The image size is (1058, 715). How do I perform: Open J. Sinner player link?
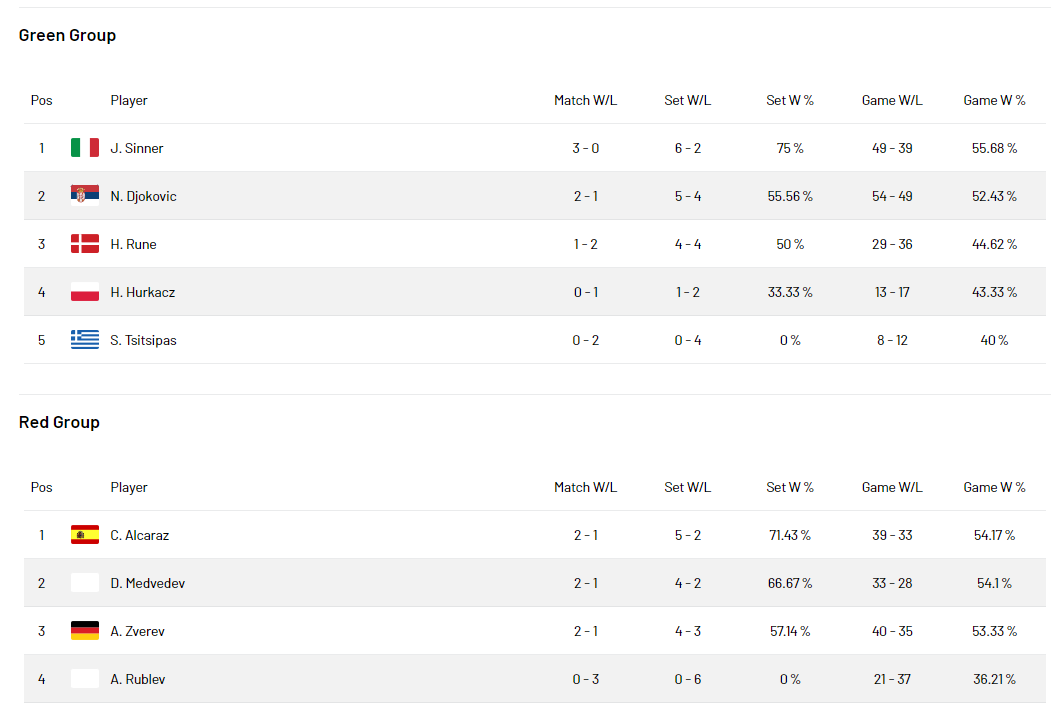point(137,148)
